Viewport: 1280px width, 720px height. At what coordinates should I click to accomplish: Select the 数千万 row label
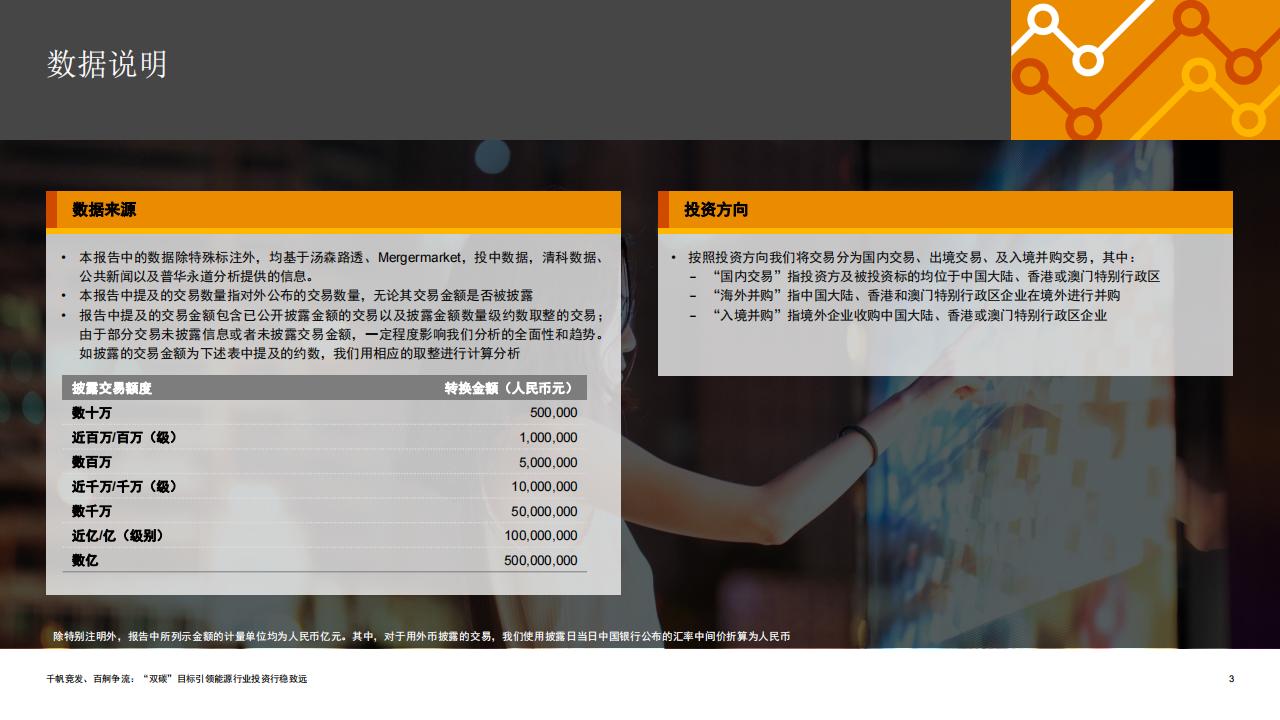click(x=92, y=511)
